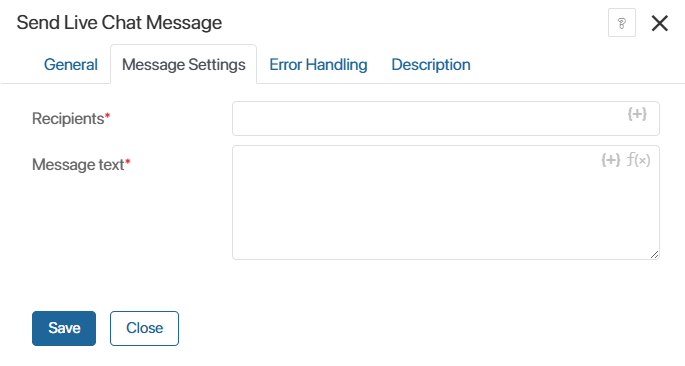Click the Send Live Chat Message title
Image resolution: width=685 pixels, height=366 pixels.
click(x=119, y=23)
